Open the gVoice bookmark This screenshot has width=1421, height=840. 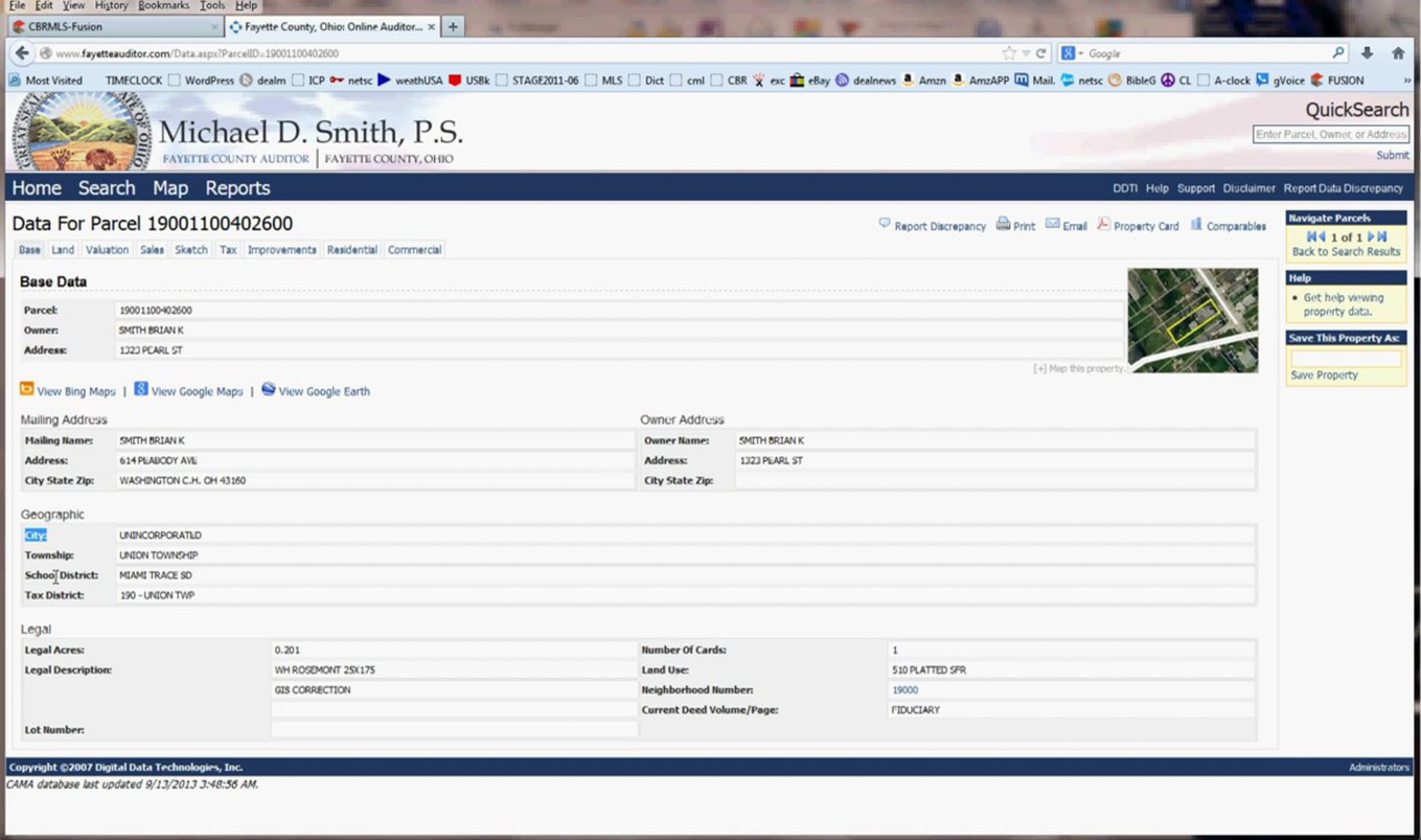click(1280, 81)
